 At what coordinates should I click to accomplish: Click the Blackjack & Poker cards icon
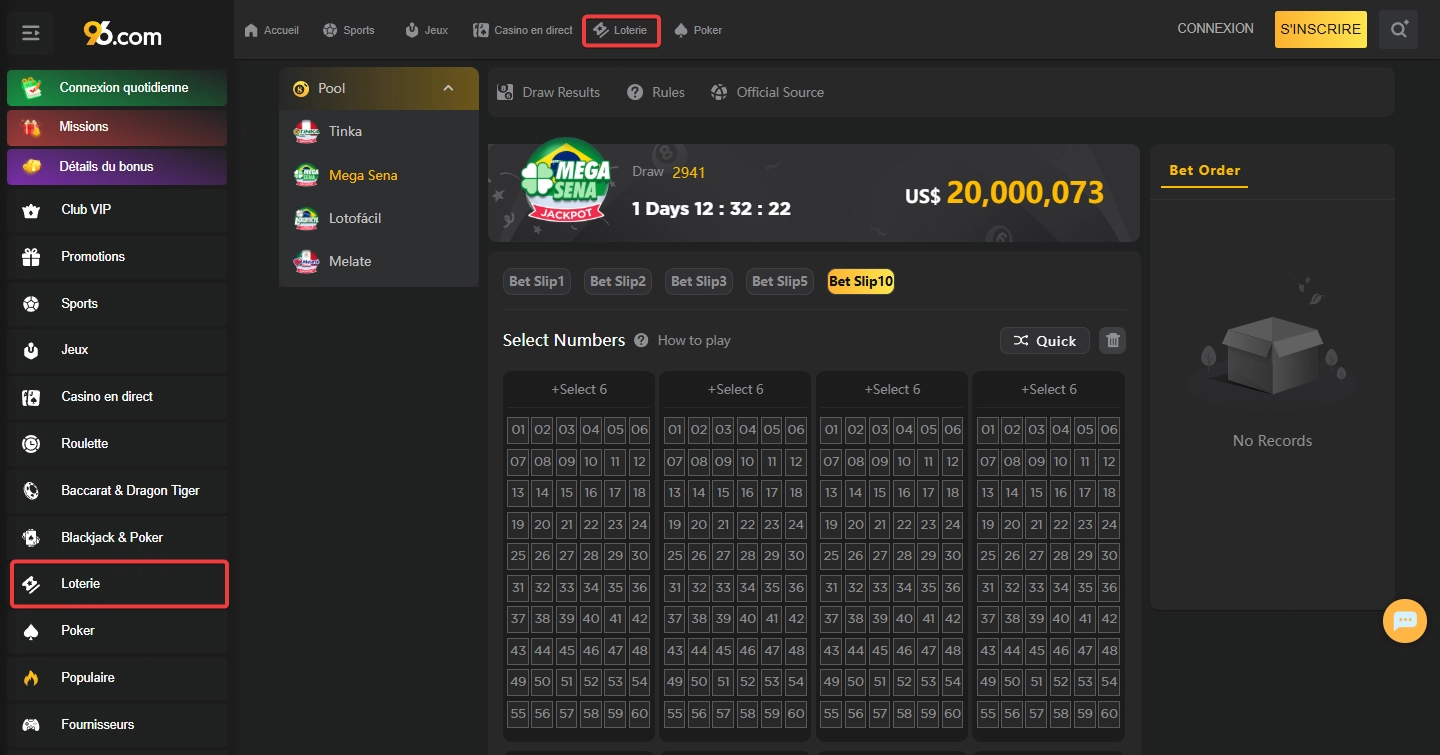click(x=31, y=537)
